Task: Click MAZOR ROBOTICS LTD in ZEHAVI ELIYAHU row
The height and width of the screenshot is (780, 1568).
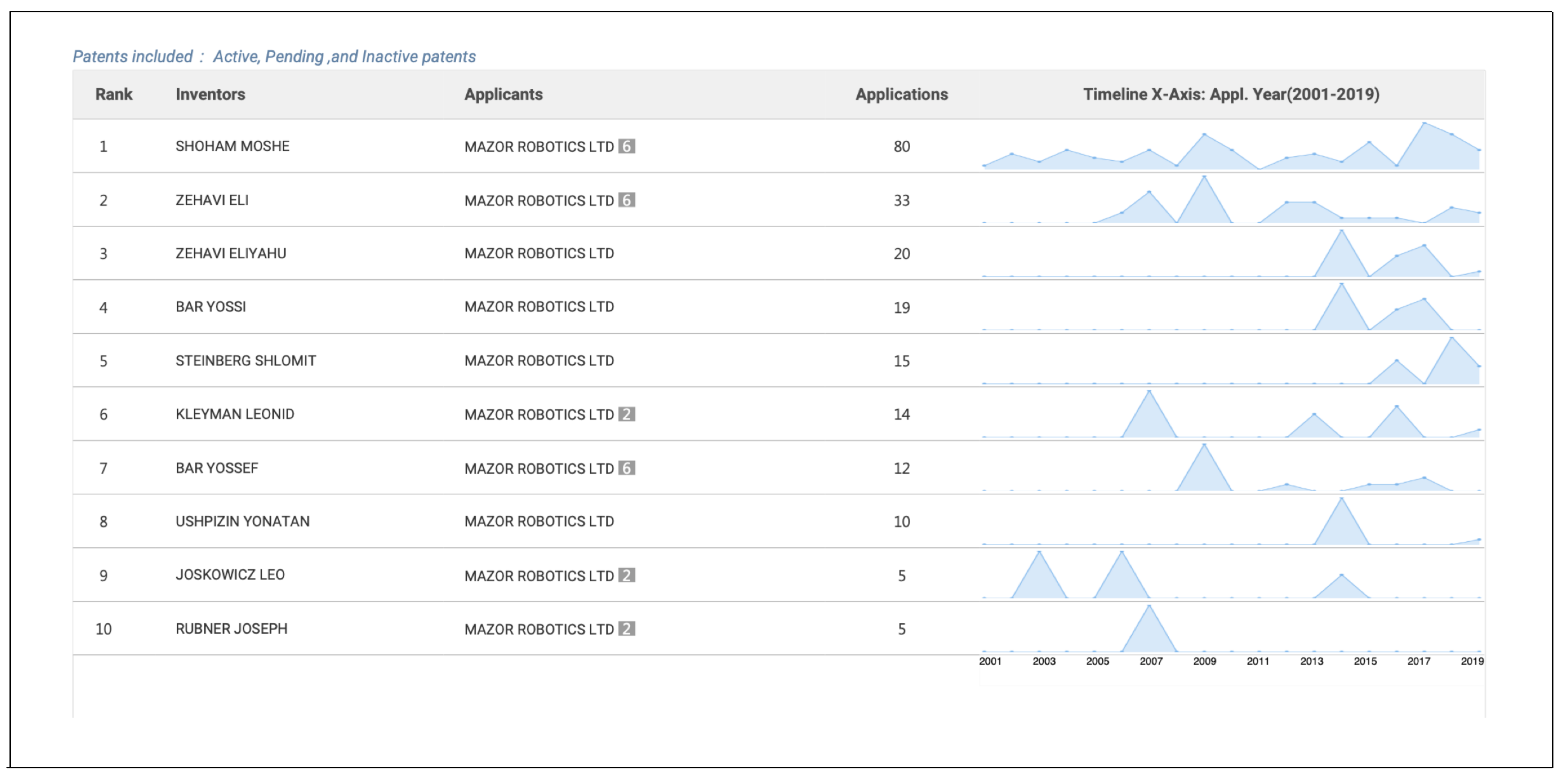Action: pyautogui.click(x=539, y=253)
